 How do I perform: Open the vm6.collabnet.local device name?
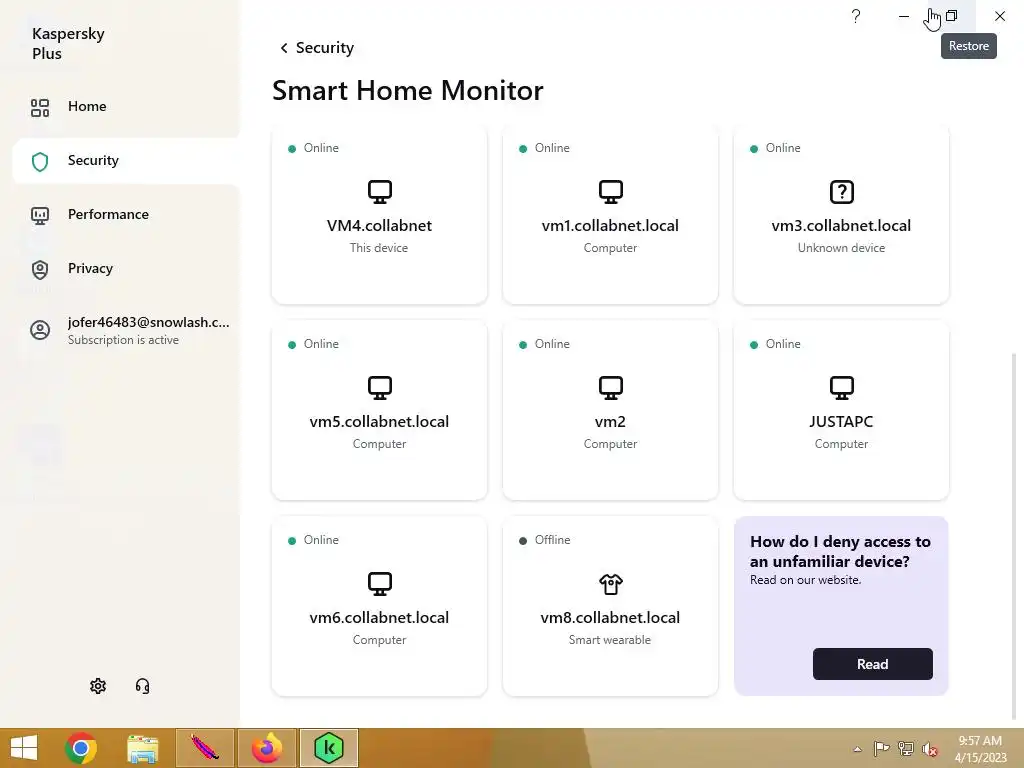[x=379, y=617]
